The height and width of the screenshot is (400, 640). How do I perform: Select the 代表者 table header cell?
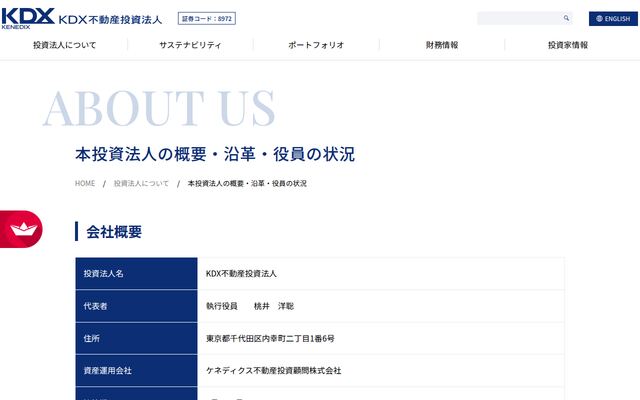tap(136, 306)
